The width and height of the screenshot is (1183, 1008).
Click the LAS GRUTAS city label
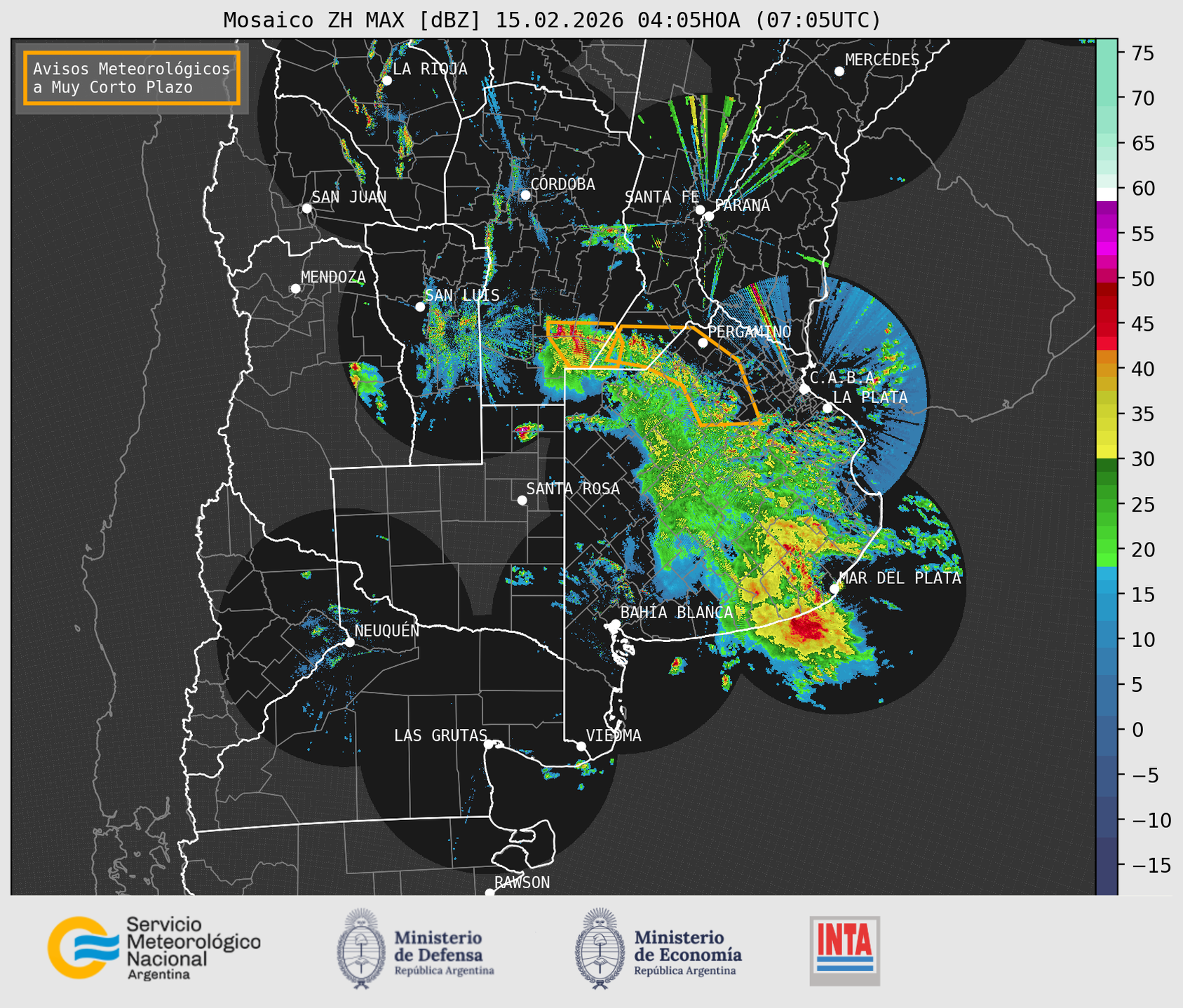point(440,735)
